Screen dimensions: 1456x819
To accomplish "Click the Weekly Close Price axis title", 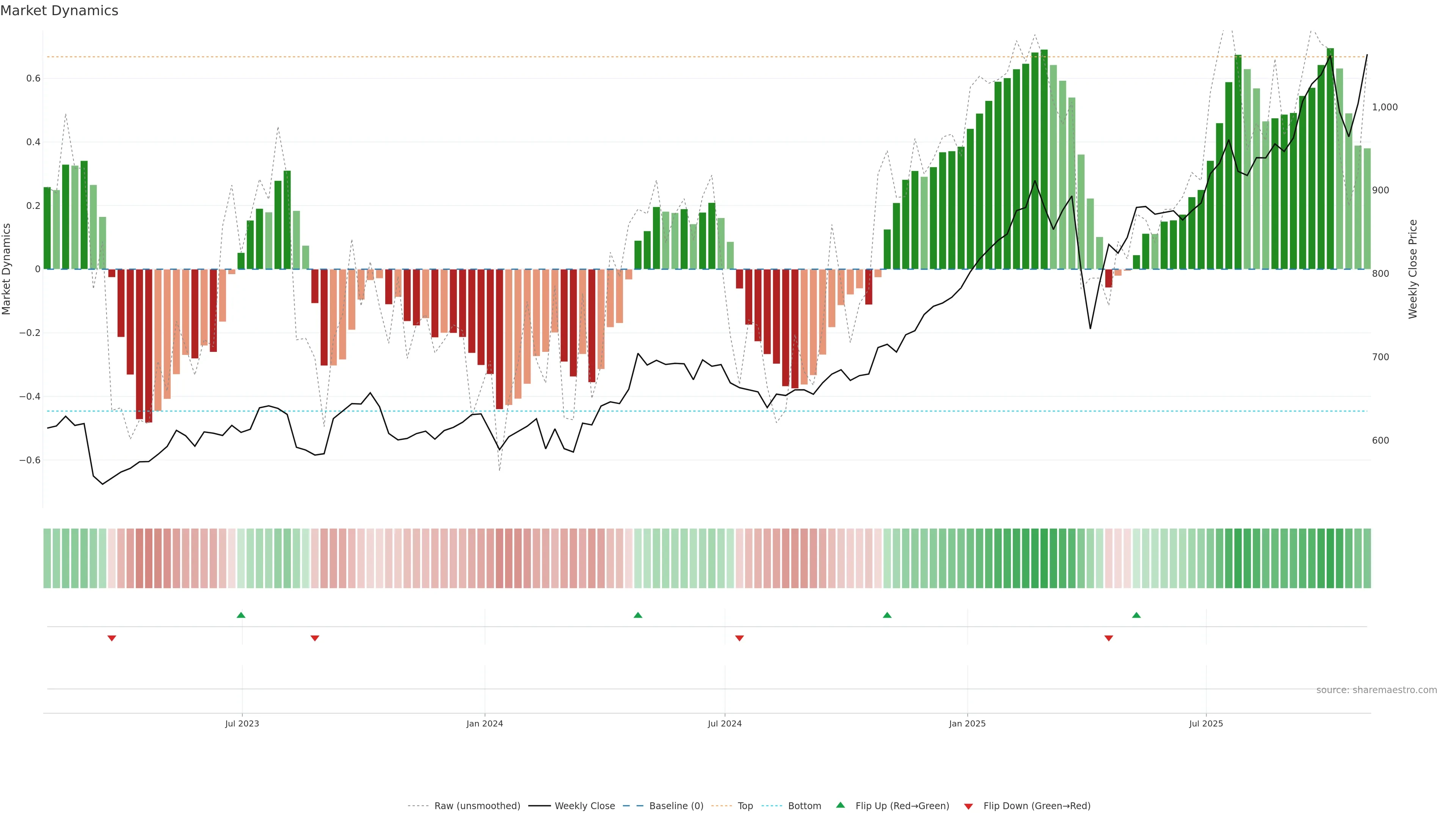I will [1412, 269].
